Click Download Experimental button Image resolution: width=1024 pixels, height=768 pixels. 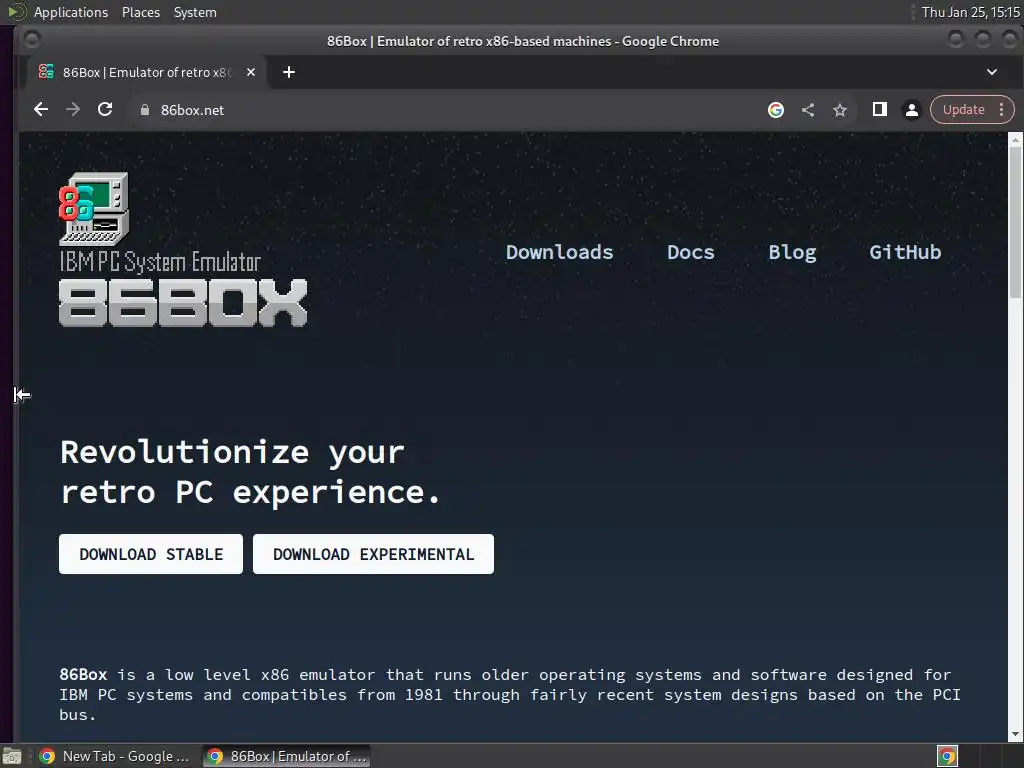tap(374, 554)
